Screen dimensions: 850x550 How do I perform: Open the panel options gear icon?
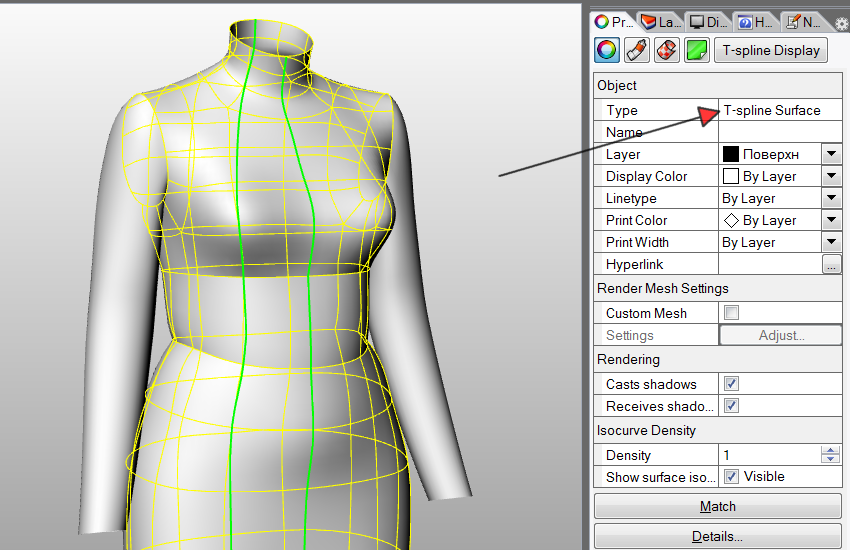click(841, 22)
